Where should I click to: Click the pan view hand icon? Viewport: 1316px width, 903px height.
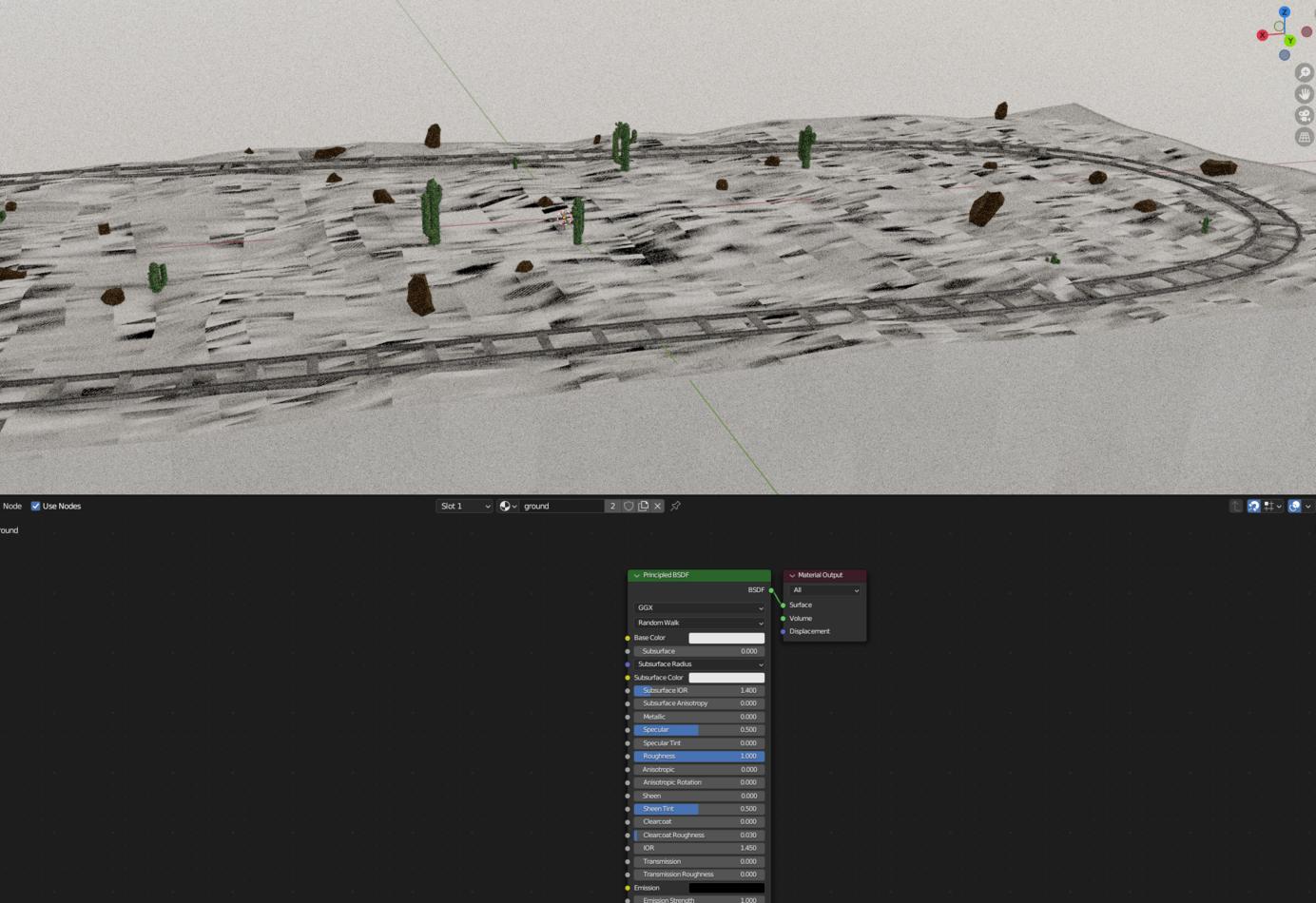click(x=1305, y=94)
